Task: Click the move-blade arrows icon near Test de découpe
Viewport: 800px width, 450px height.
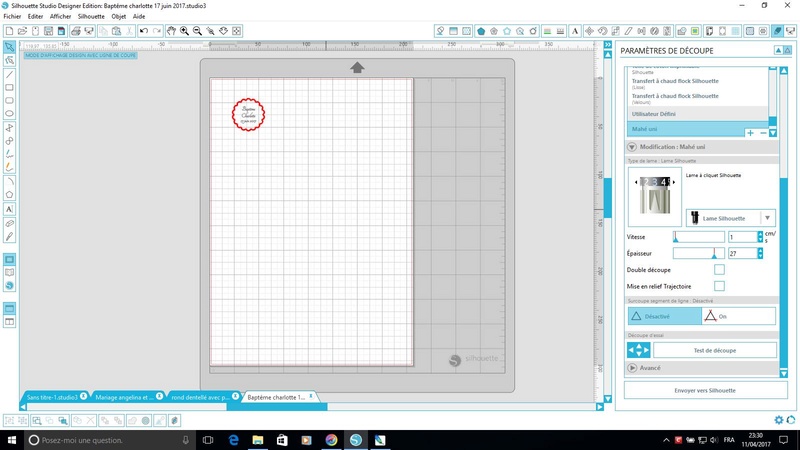Action: [x=638, y=350]
